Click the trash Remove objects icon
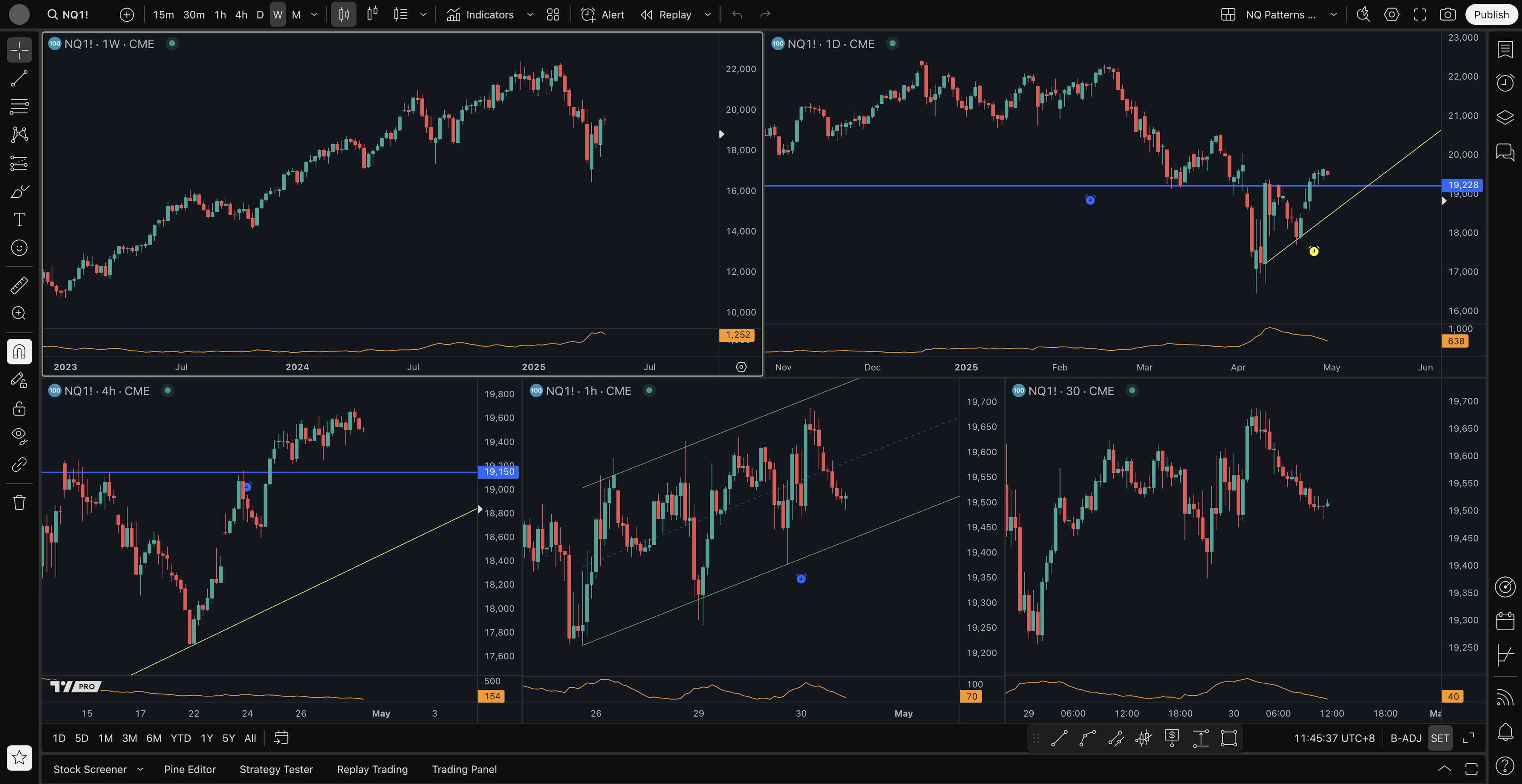Viewport: 1522px width, 784px height. (x=19, y=502)
